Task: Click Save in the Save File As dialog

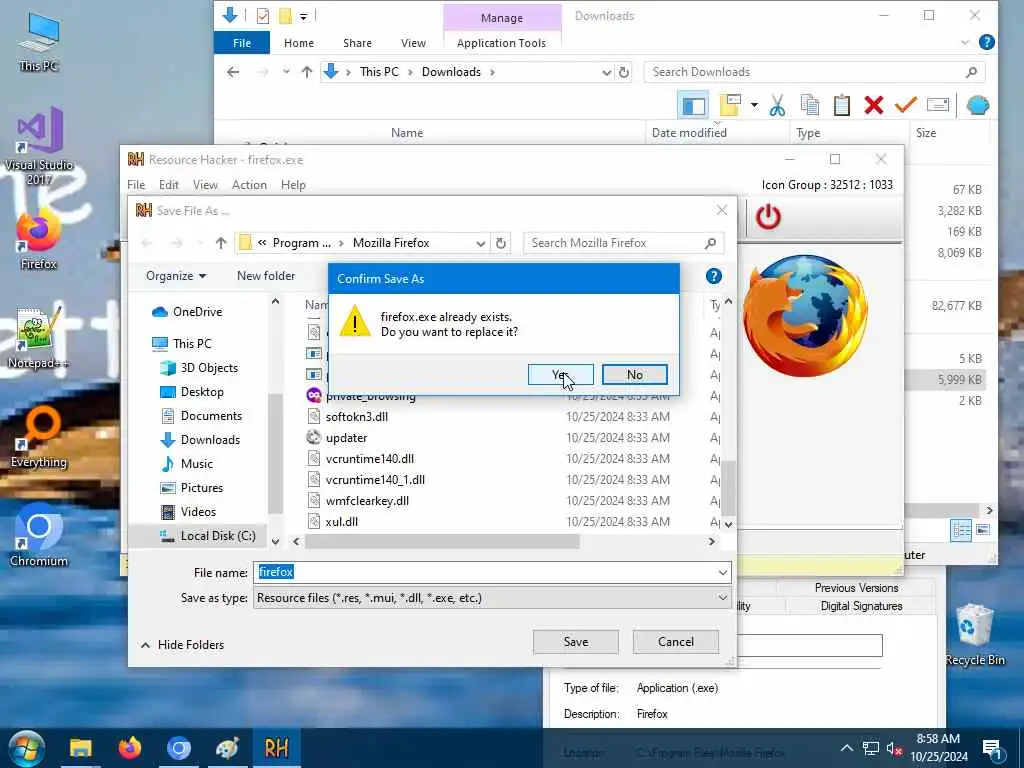Action: click(x=575, y=641)
